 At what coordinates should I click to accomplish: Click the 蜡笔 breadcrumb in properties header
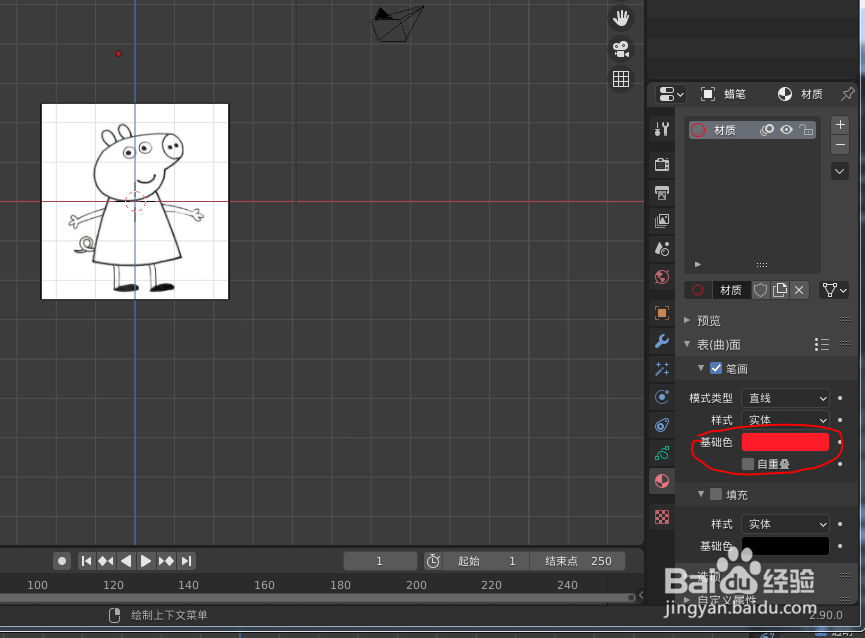pyautogui.click(x=733, y=94)
